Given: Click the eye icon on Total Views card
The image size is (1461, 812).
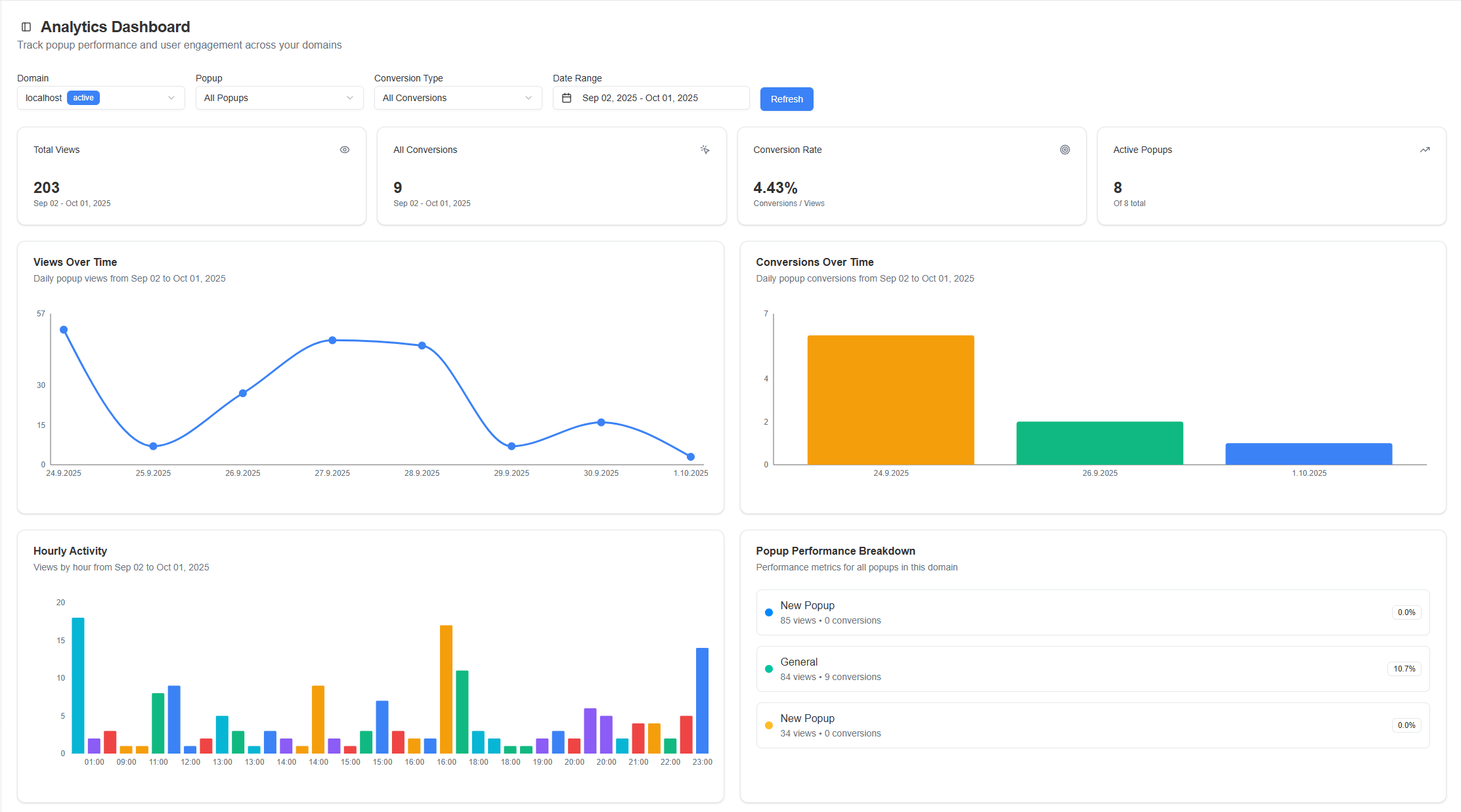Looking at the screenshot, I should [344, 150].
